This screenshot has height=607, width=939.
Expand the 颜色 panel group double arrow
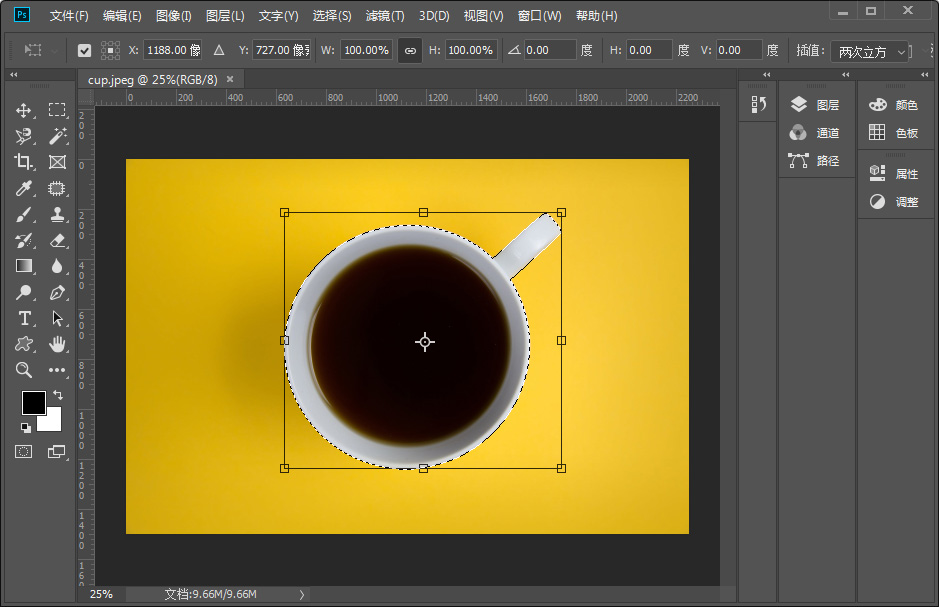924,75
